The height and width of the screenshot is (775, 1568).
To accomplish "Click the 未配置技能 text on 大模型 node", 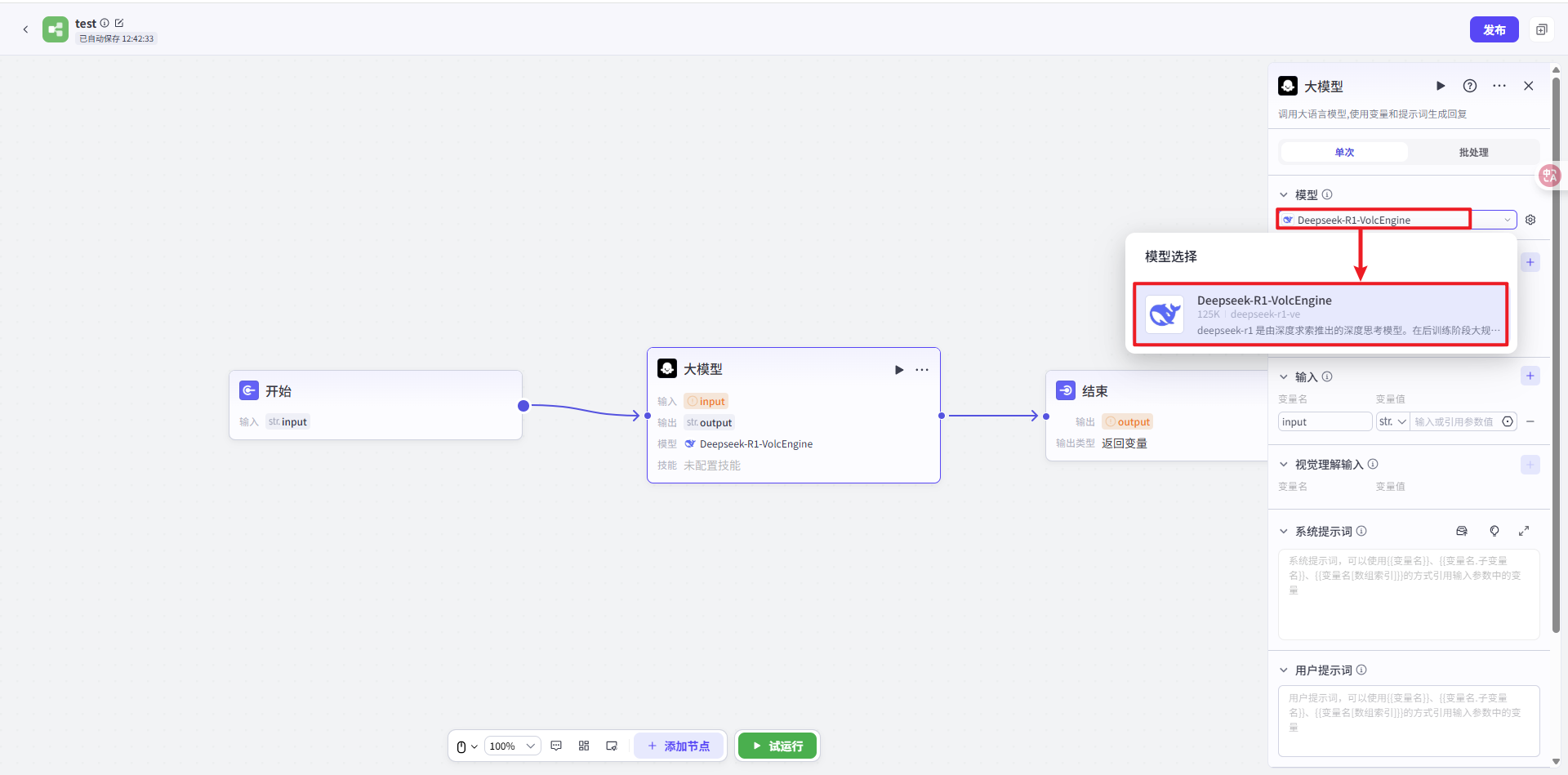I will click(712, 465).
